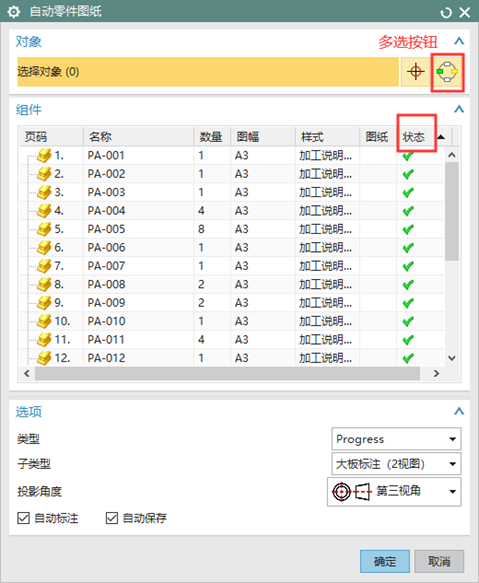Image resolution: width=479 pixels, height=583 pixels.
Task: Sort by the 图纸 column header
Action: (x=378, y=136)
